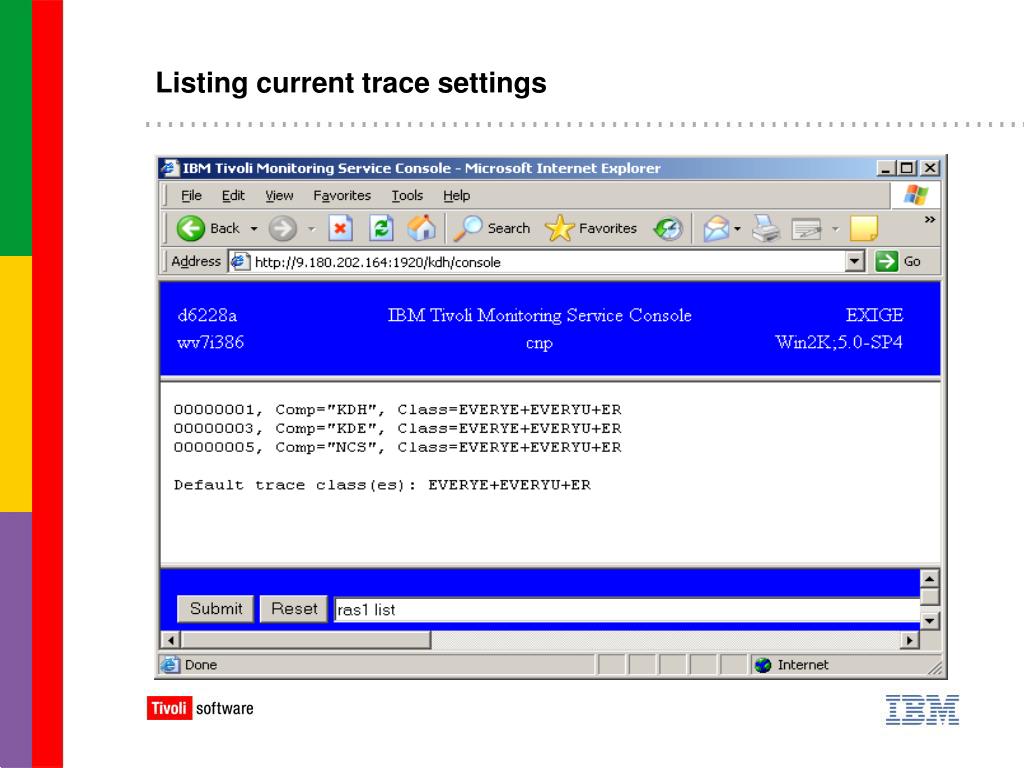Click the Back arrow icon
This screenshot has width=1024, height=768.
(x=191, y=228)
